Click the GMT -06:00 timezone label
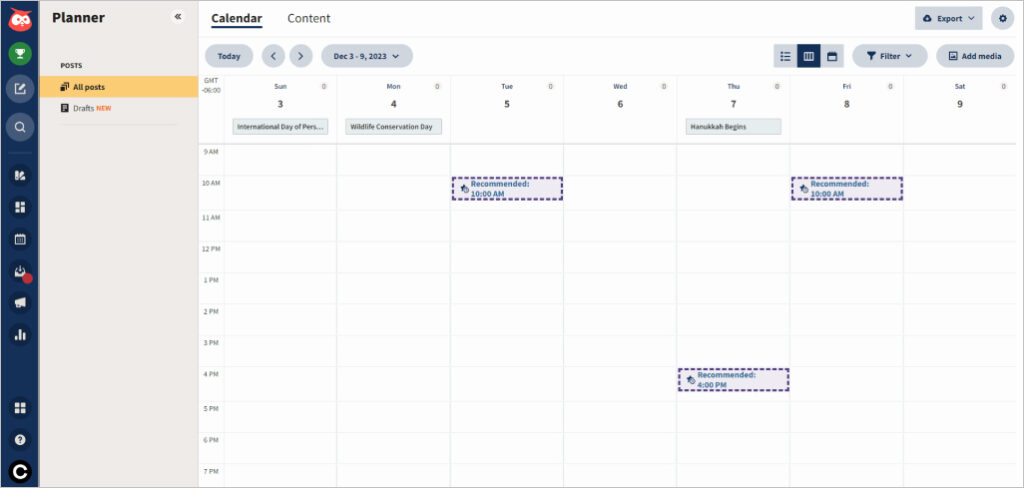This screenshot has width=1024, height=488. point(211,86)
